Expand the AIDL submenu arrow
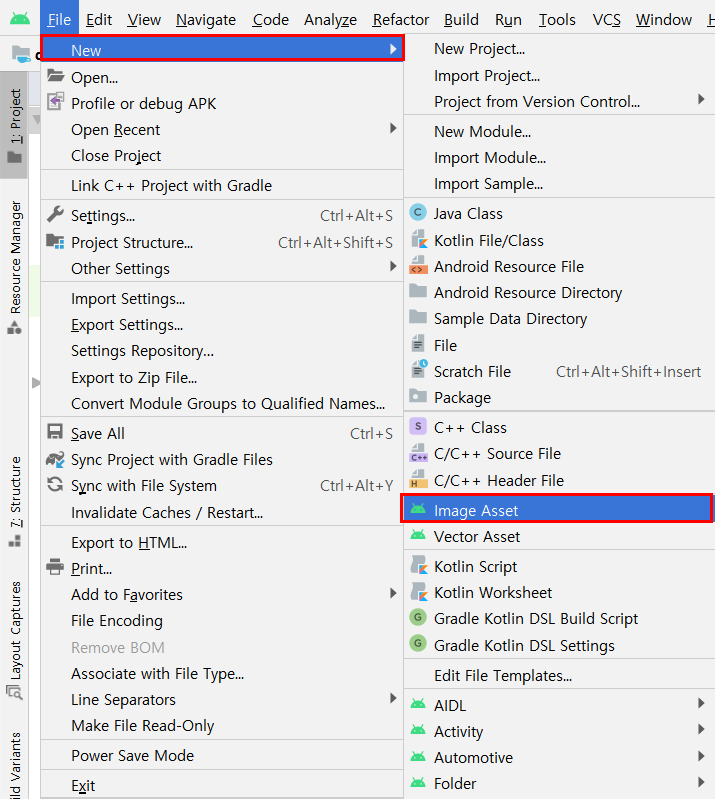 701,703
